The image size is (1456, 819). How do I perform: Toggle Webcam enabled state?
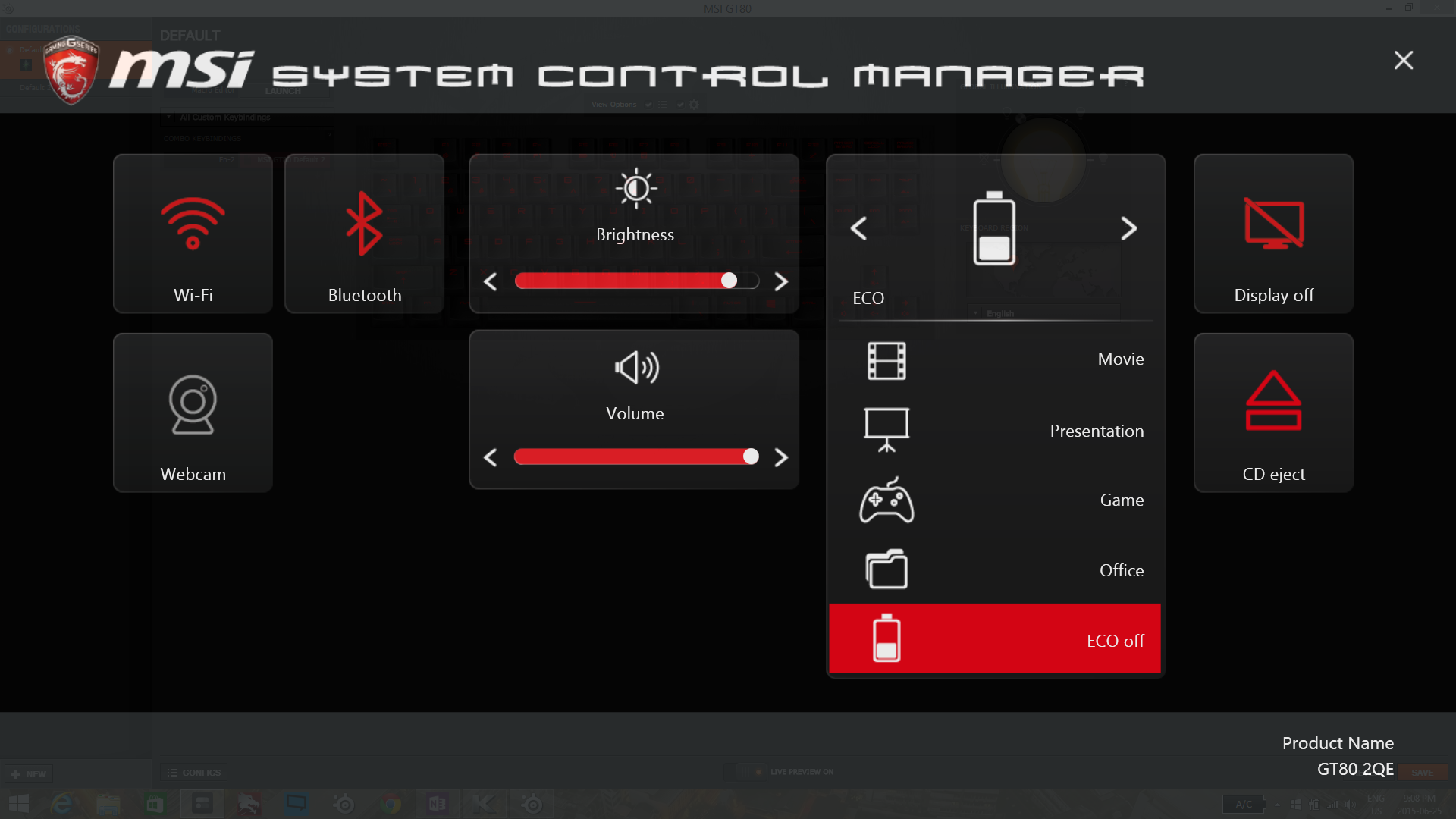pyautogui.click(x=193, y=412)
